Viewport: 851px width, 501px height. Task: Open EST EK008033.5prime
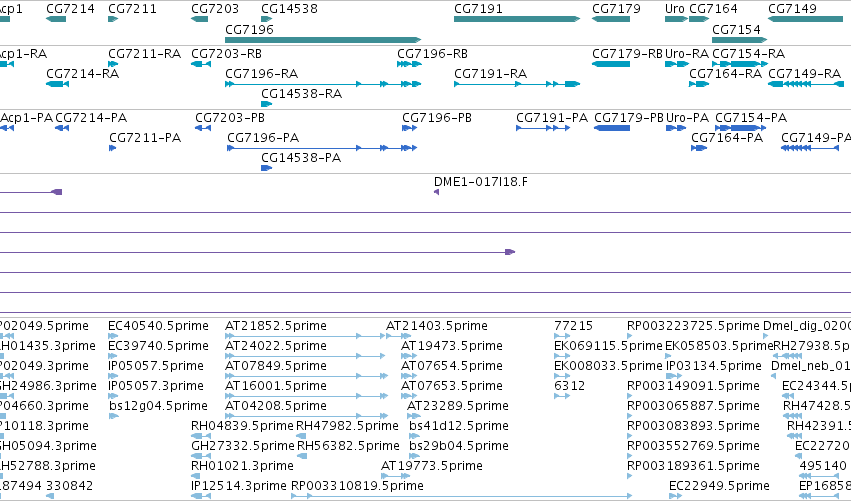608,366
